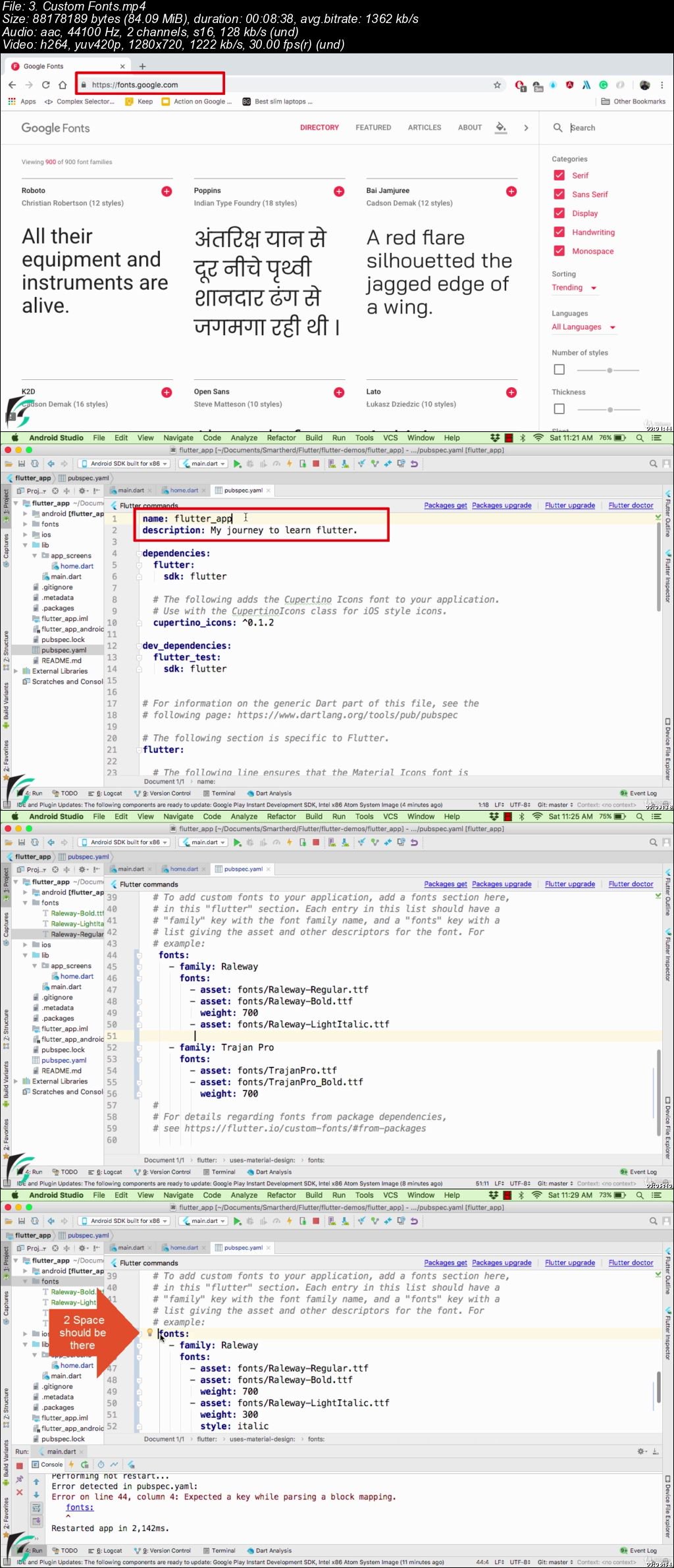Open search everywhere in 11:21 AM Android Studio toolbar
The height and width of the screenshot is (1568, 674).
tap(654, 464)
